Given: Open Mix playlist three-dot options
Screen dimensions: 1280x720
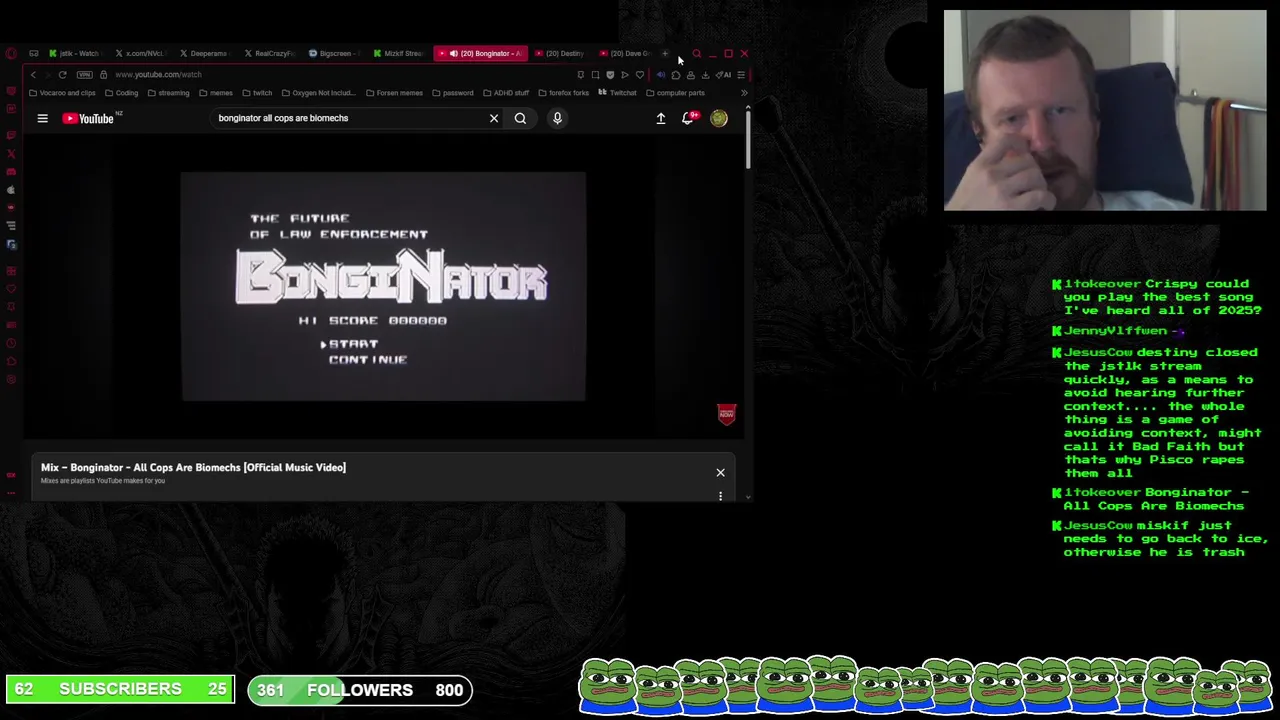Looking at the screenshot, I should pyautogui.click(x=720, y=495).
